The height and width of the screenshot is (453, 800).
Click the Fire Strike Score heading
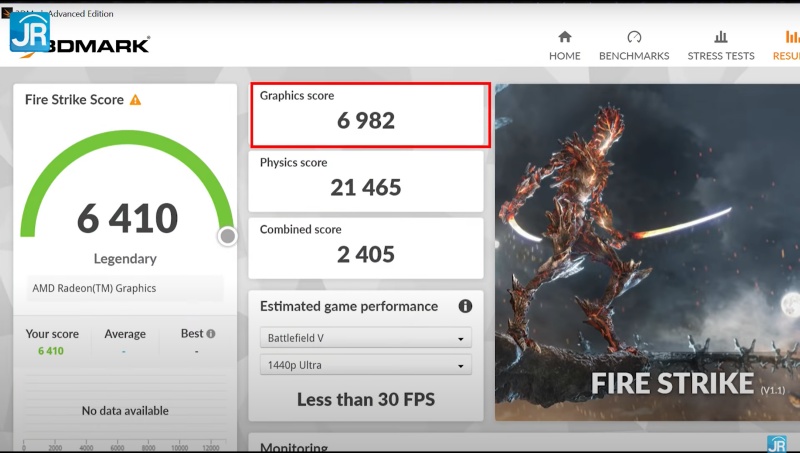click(74, 99)
